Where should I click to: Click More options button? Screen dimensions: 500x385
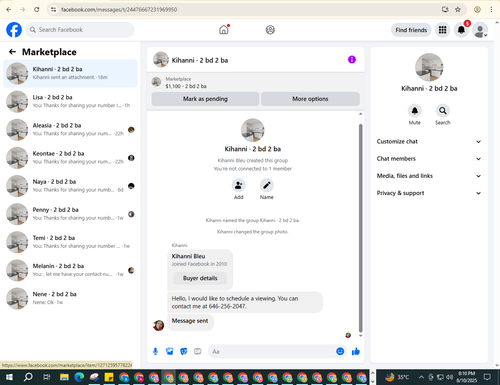pyautogui.click(x=310, y=99)
